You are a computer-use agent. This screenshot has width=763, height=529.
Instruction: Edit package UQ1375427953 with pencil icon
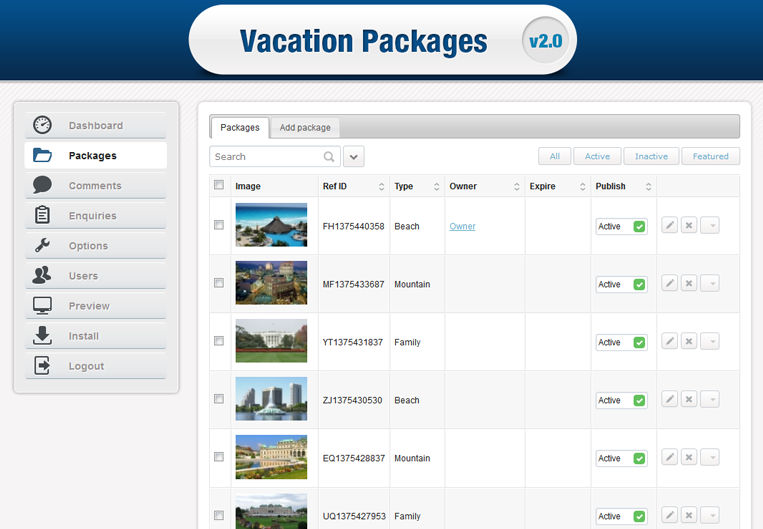point(670,515)
